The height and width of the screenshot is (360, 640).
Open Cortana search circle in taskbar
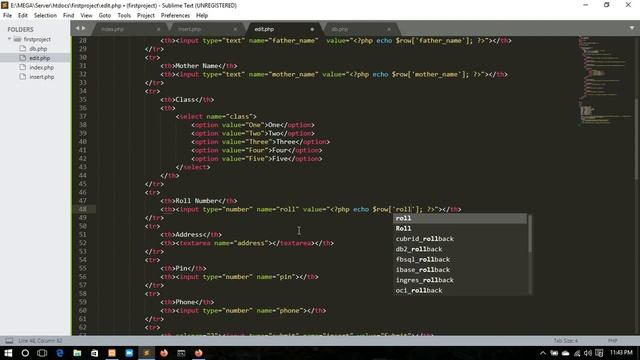[x=25, y=353]
